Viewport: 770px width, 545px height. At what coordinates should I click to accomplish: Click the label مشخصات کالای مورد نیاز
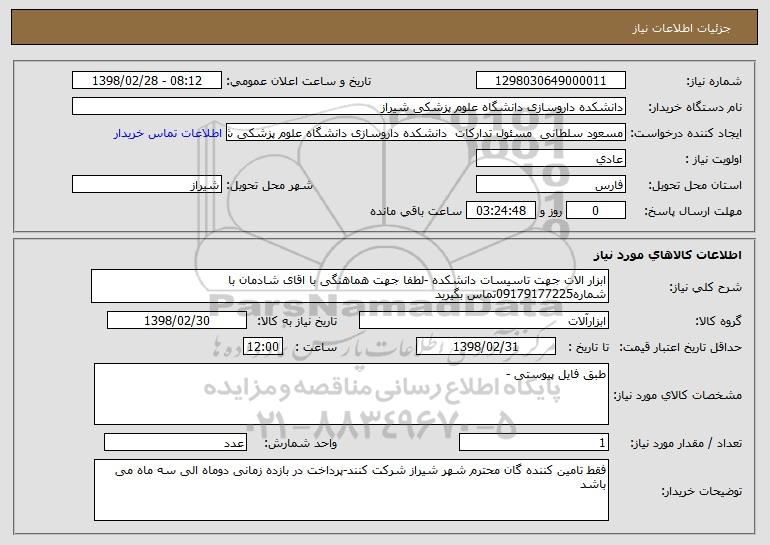(678, 395)
